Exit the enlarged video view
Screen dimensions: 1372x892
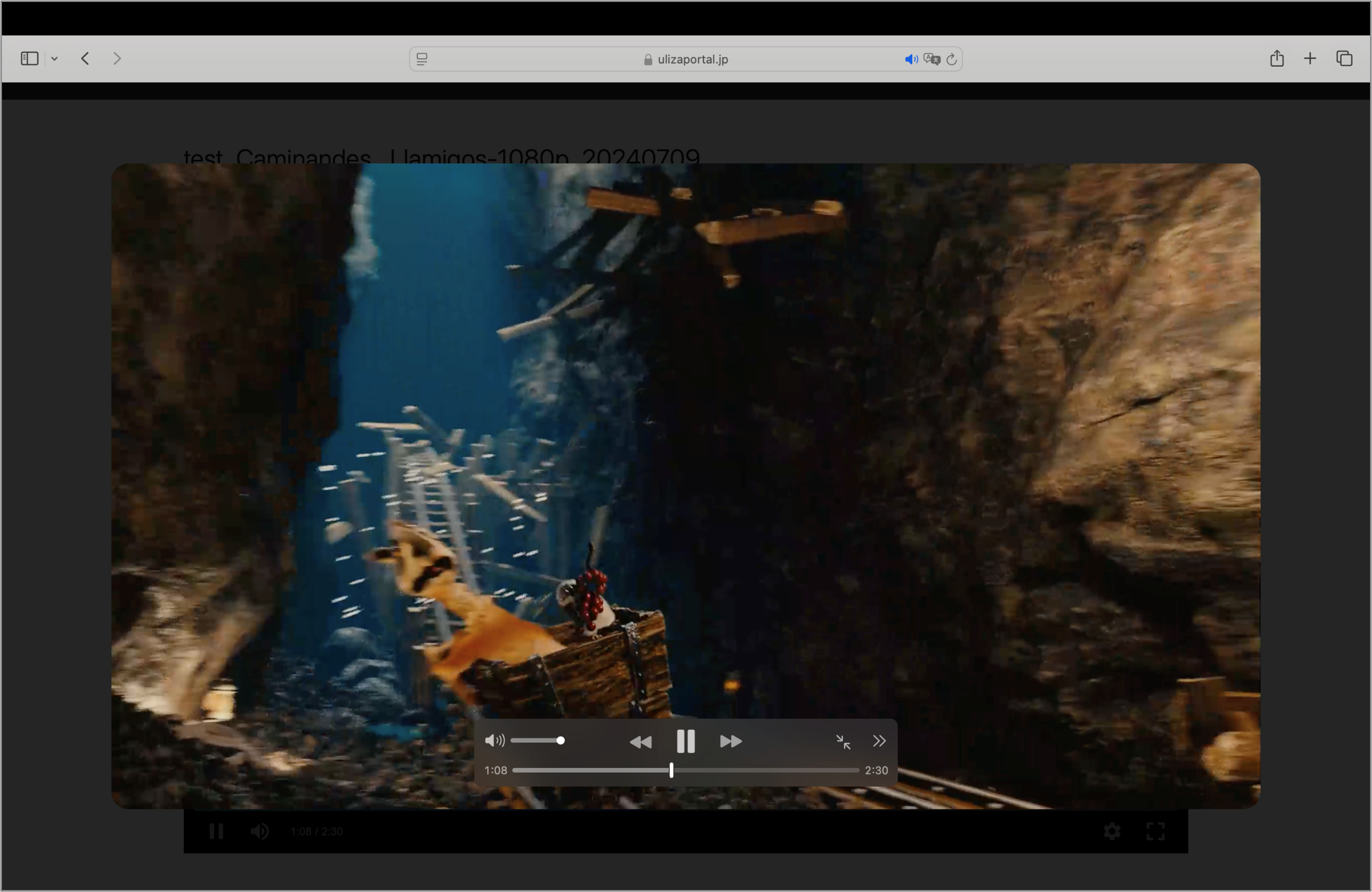click(843, 741)
